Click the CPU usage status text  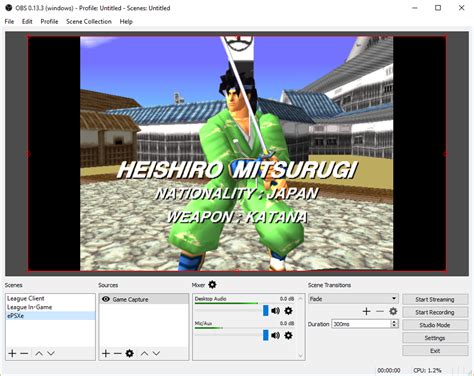pos(427,370)
